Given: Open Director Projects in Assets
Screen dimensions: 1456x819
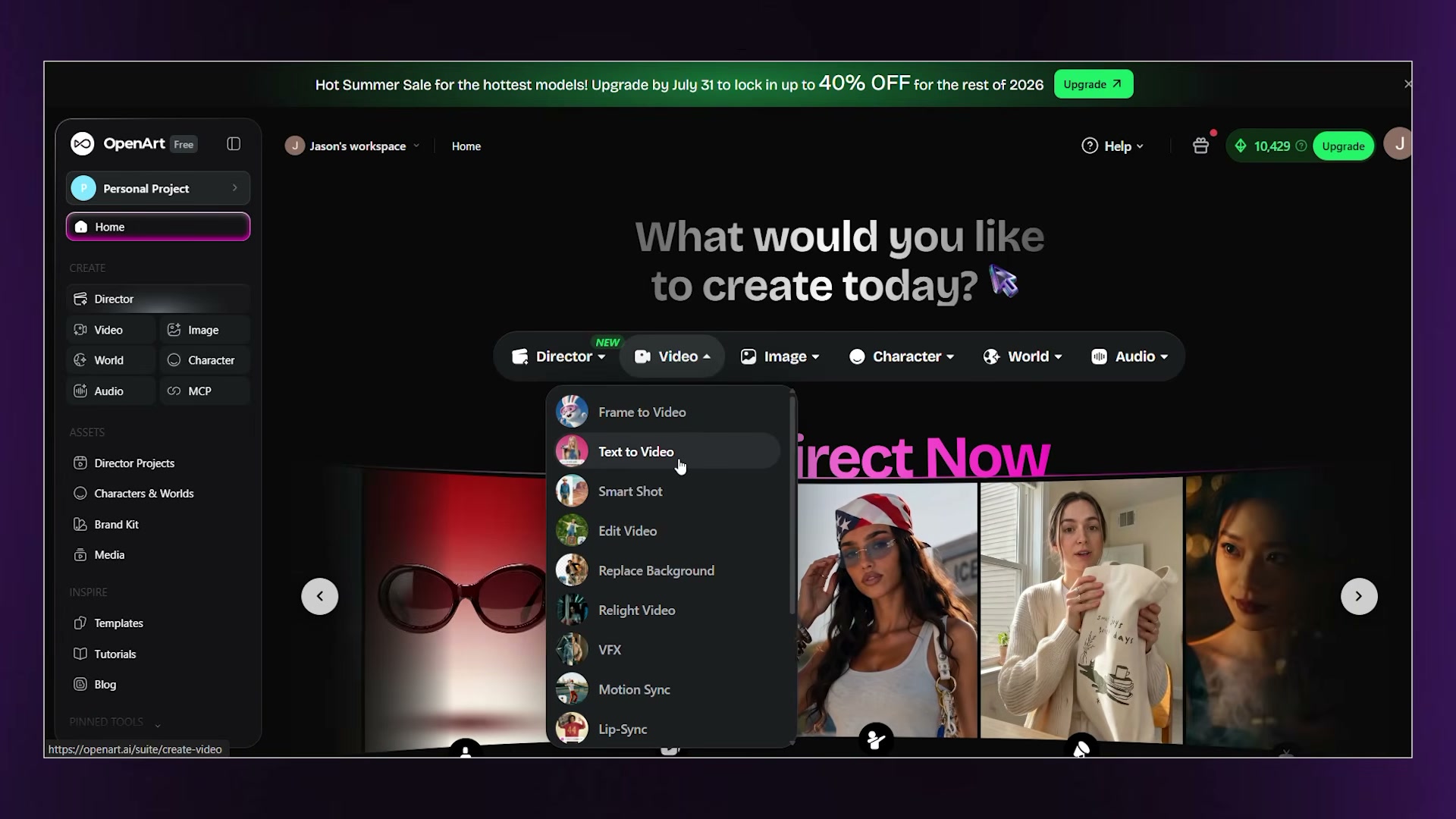Looking at the screenshot, I should tap(158, 463).
